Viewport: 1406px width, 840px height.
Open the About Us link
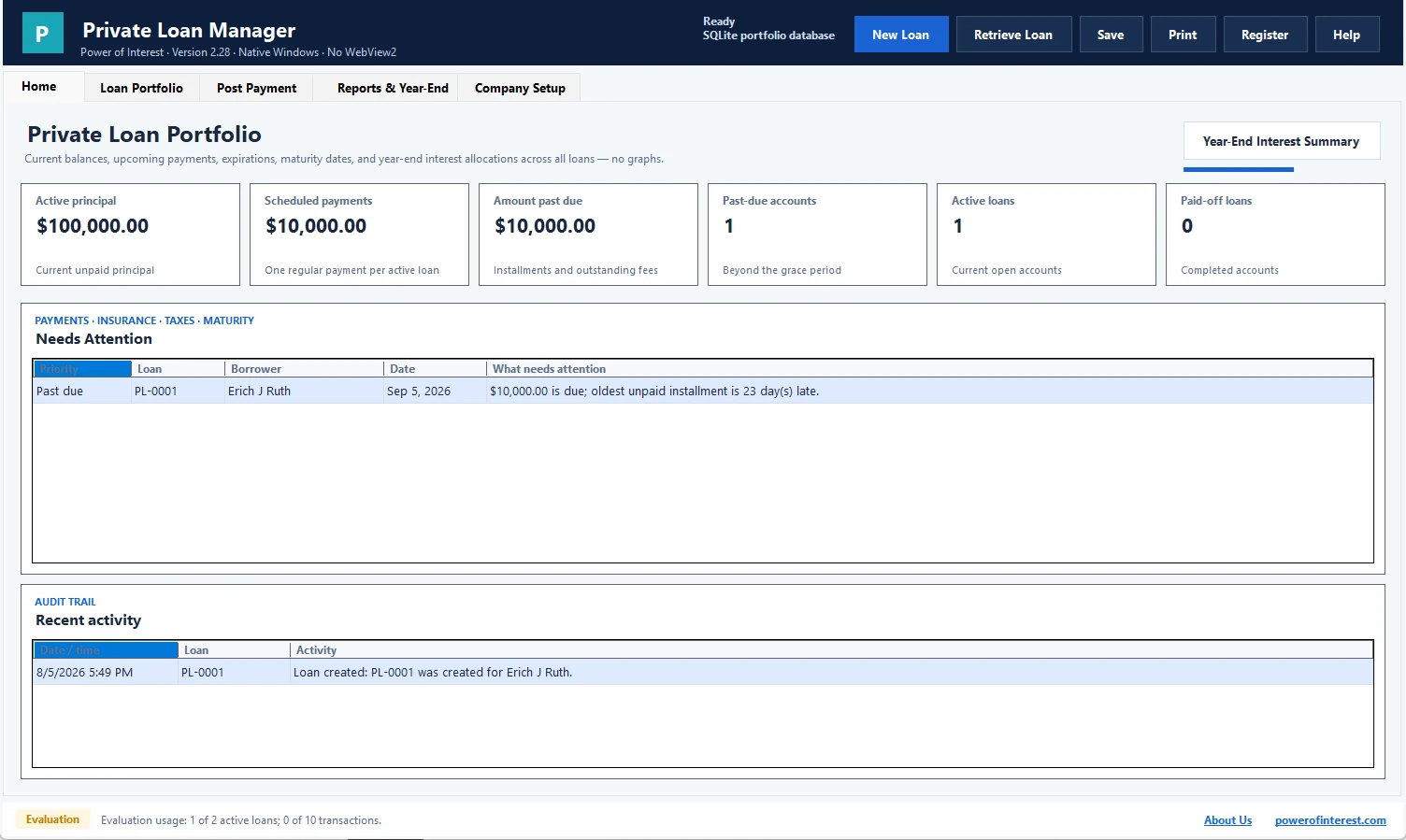coord(1227,820)
